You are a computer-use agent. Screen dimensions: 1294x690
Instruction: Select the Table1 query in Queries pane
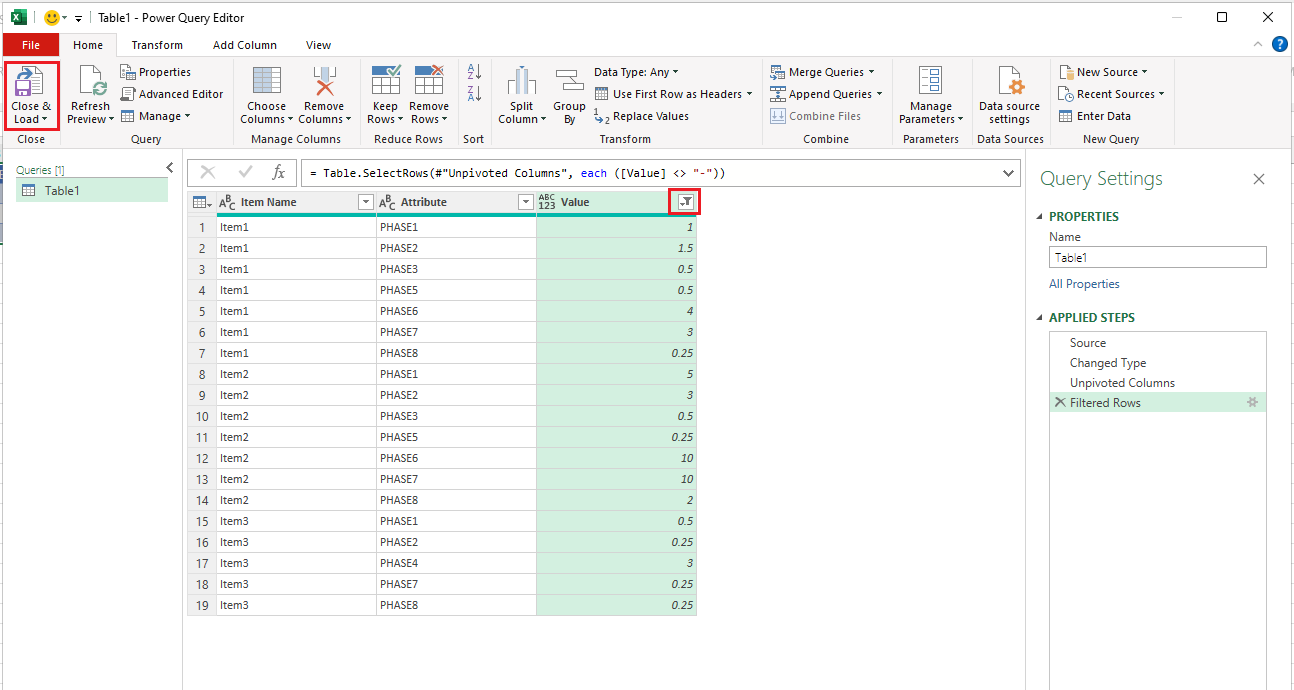pos(92,191)
